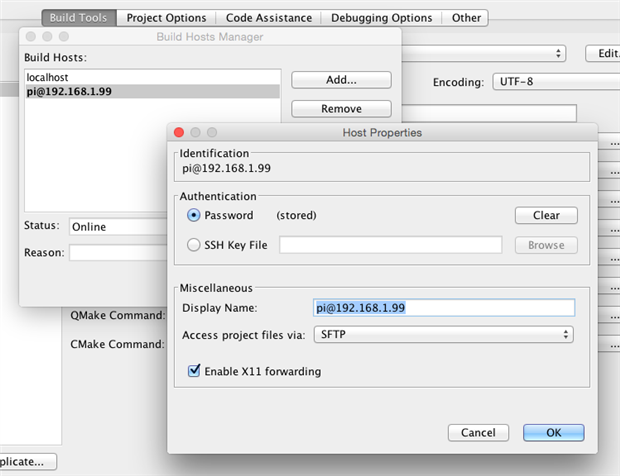620x476 pixels.
Task: Clear the stored password
Action: pos(546,215)
